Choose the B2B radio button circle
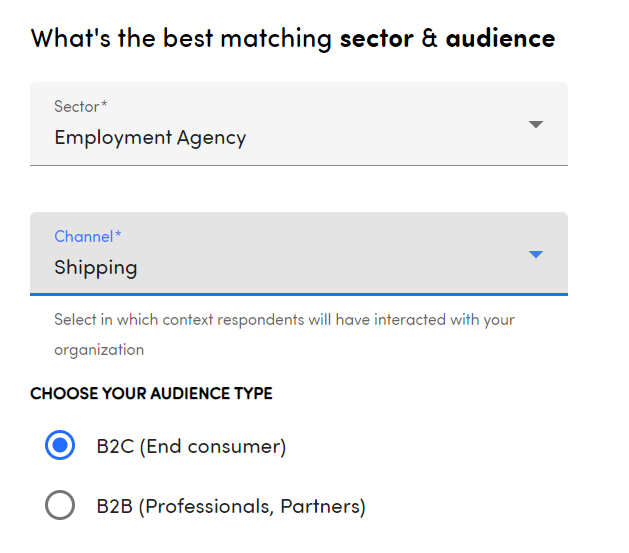Image resolution: width=629 pixels, height=553 pixels. (x=60, y=506)
